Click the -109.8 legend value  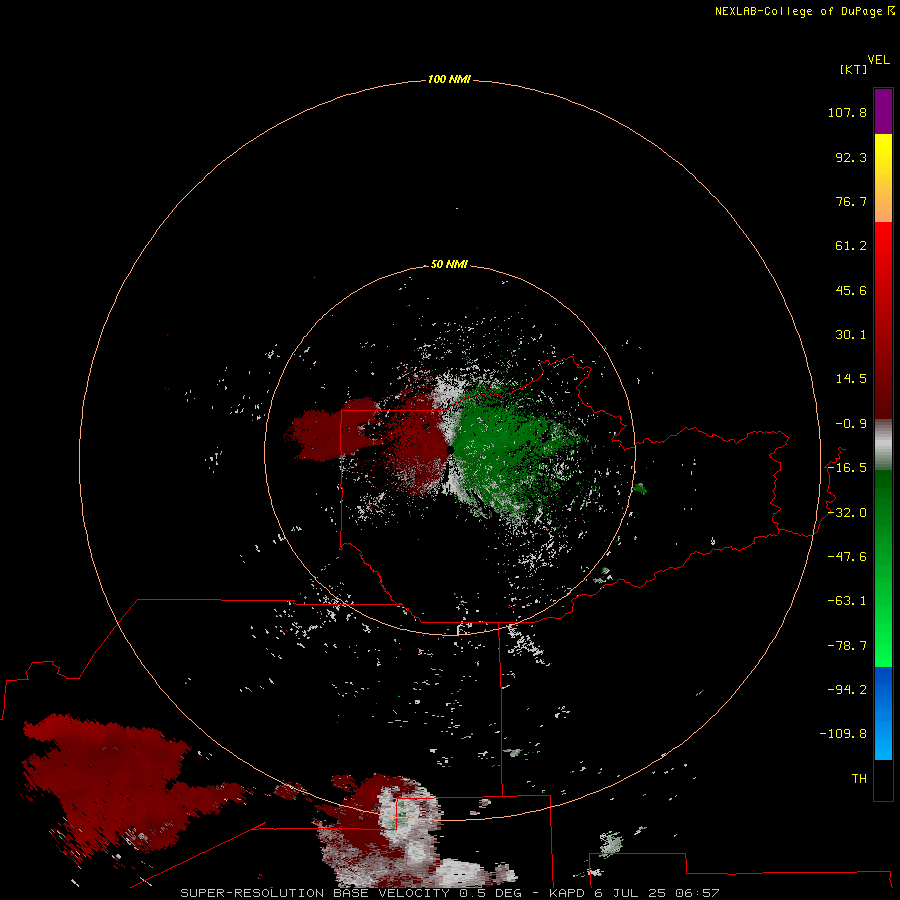point(843,734)
